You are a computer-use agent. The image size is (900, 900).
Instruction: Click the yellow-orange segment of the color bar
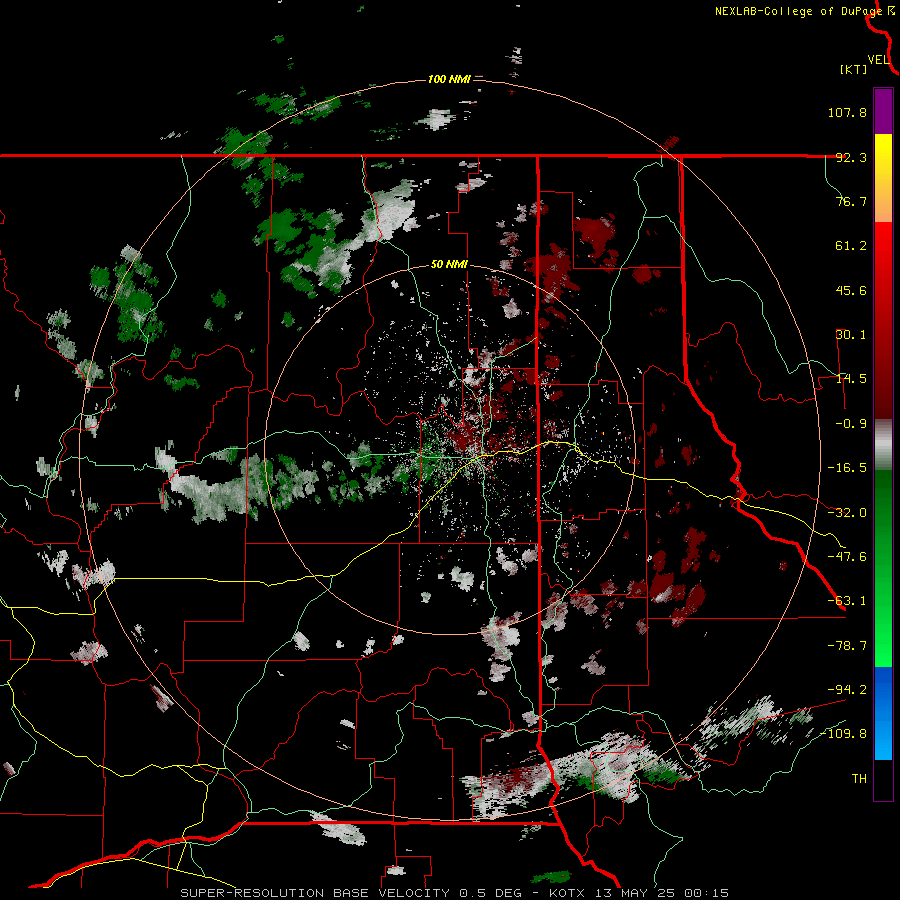pyautogui.click(x=883, y=178)
